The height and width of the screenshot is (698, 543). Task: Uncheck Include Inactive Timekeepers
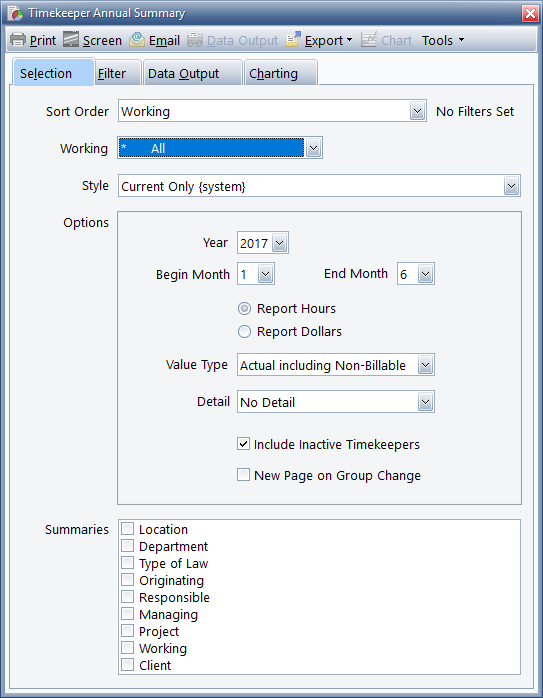(x=243, y=444)
